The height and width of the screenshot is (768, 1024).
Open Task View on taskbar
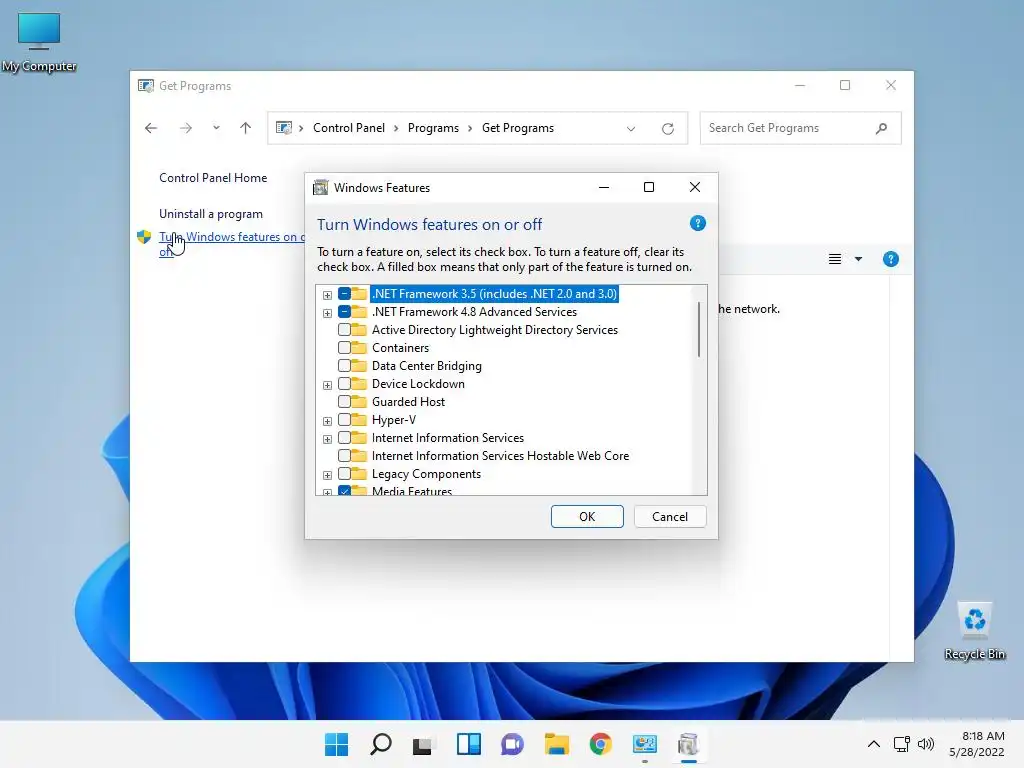pyautogui.click(x=423, y=744)
